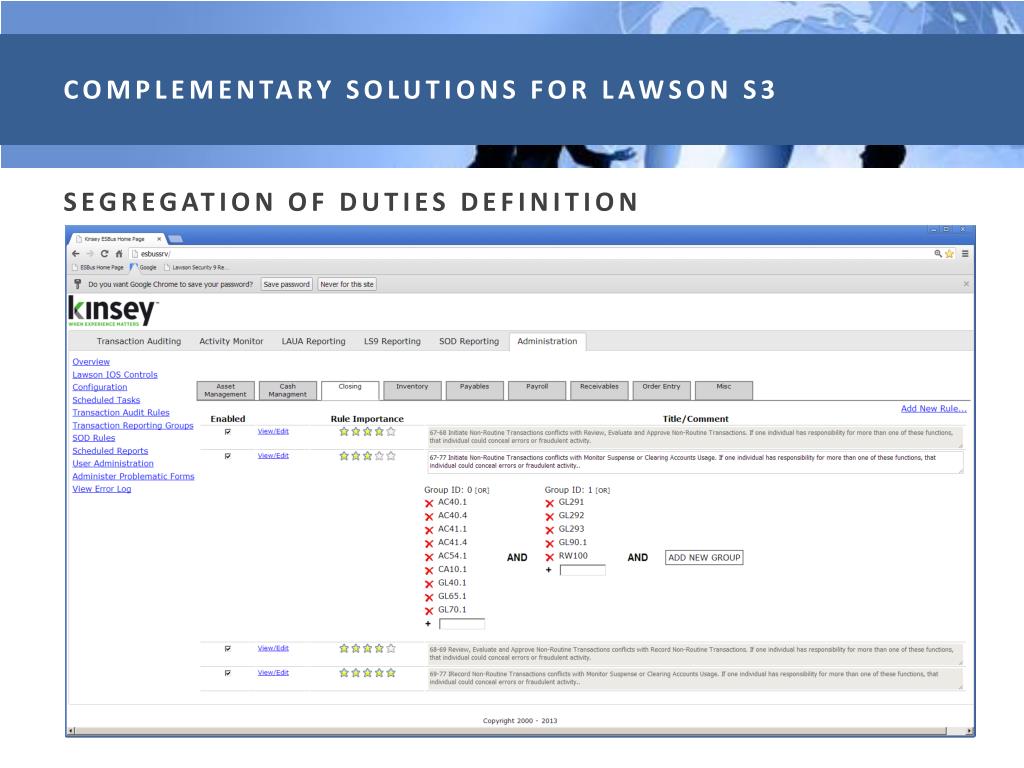Viewport: 1024px width, 768px height.
Task: Delete AC41.4 using red X
Action: (x=429, y=543)
